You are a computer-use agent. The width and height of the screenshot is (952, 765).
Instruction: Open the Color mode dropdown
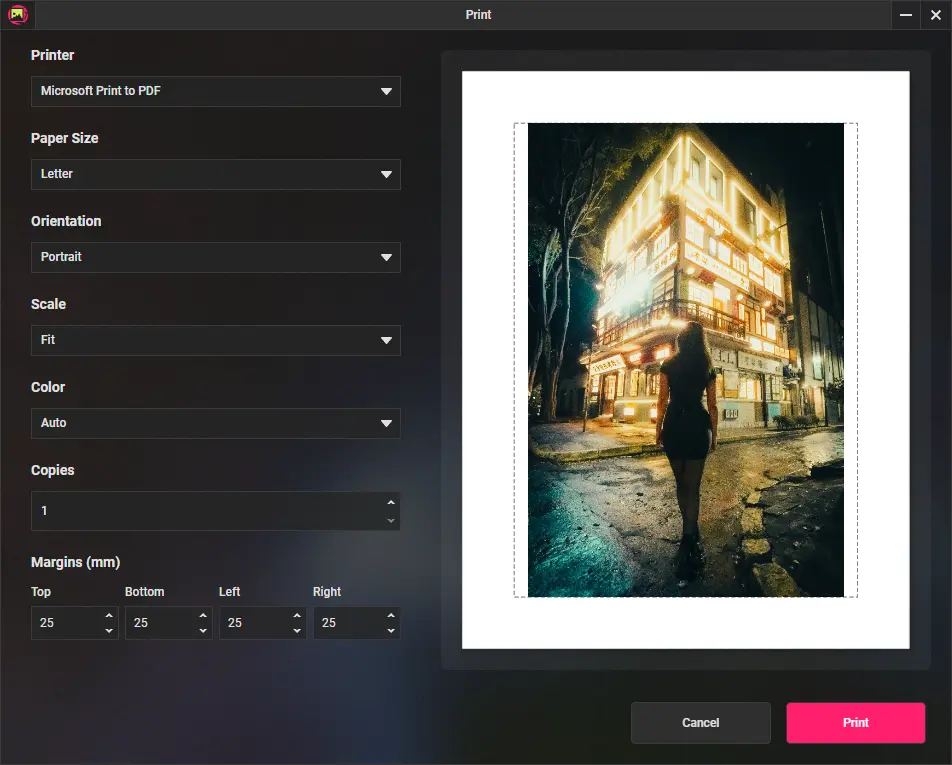pyautogui.click(x=215, y=423)
